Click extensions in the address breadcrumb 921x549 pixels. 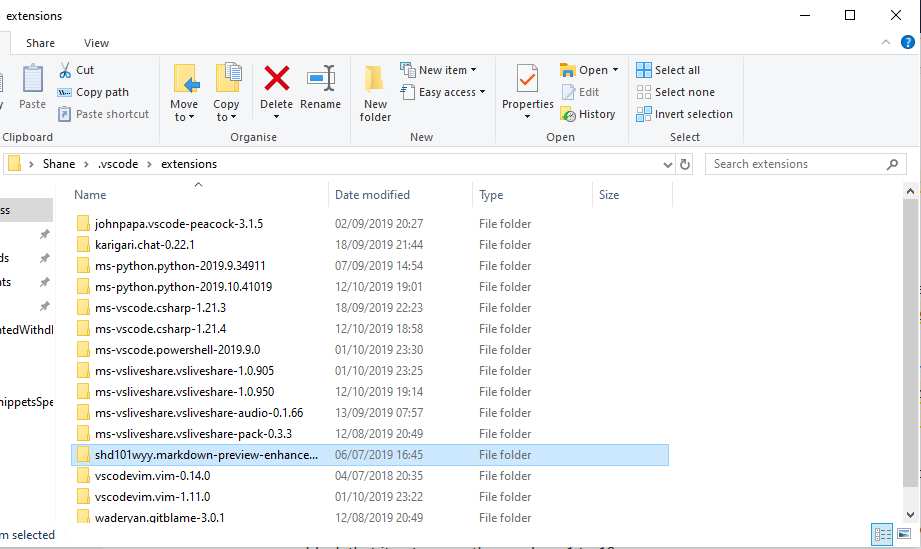[189, 164]
